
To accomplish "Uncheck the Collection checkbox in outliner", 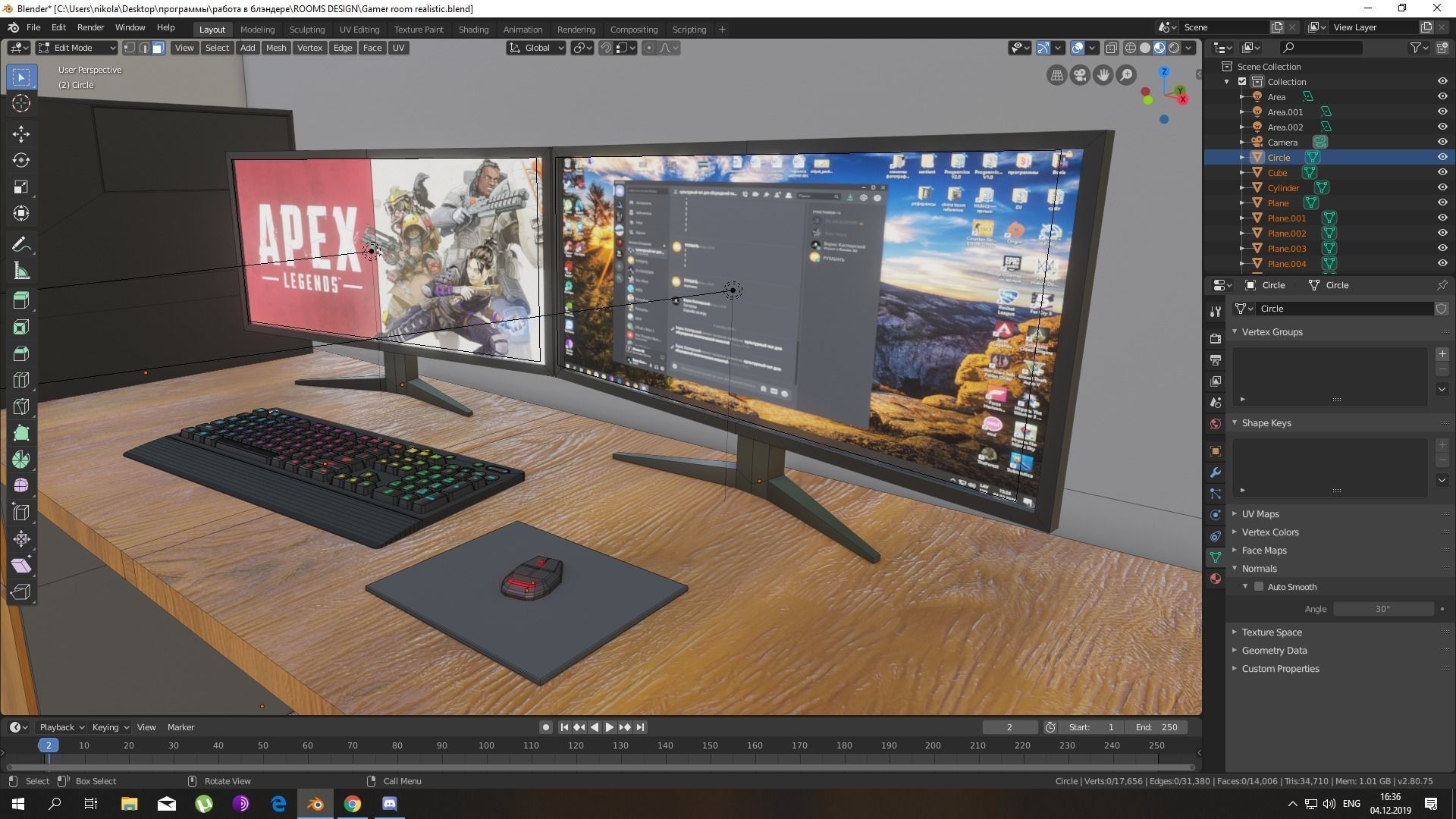I will click(1242, 81).
